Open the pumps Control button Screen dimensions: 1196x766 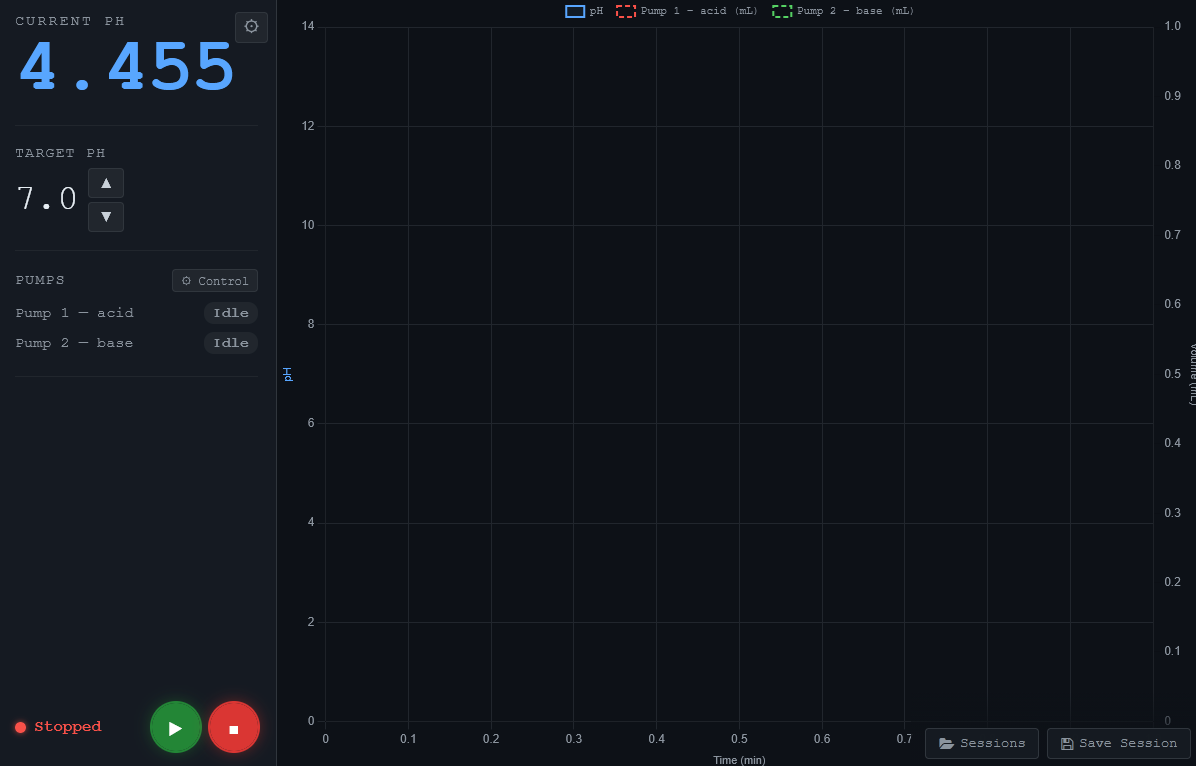[x=215, y=281]
